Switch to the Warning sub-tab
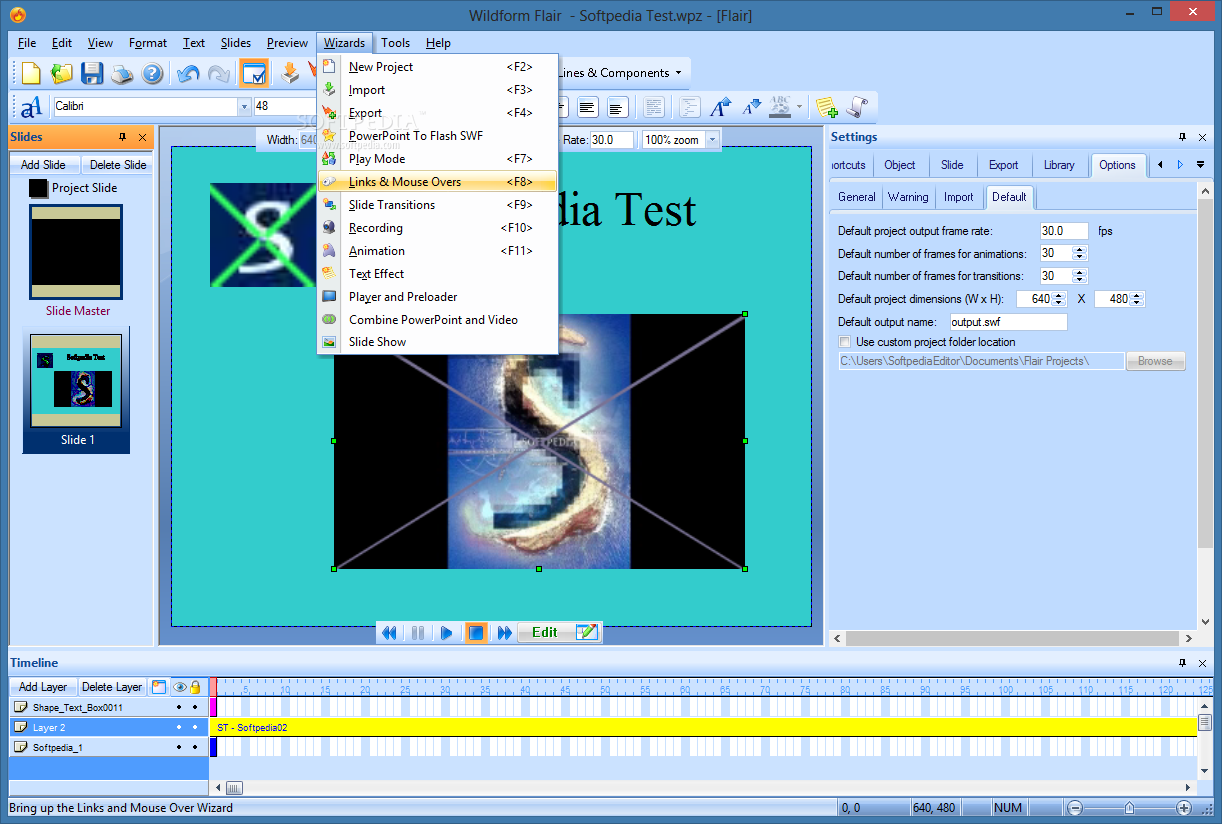This screenshot has height=824, width=1222. pyautogui.click(x=908, y=197)
